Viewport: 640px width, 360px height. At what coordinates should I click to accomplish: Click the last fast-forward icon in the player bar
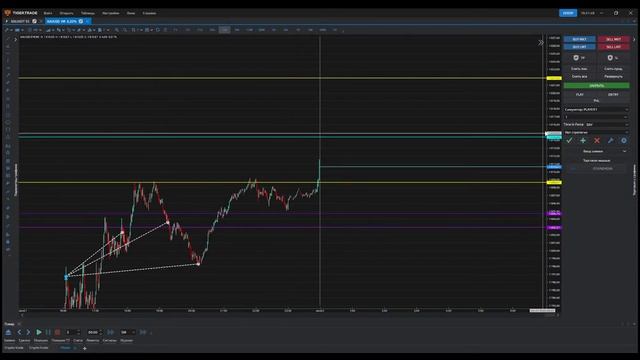point(143,332)
